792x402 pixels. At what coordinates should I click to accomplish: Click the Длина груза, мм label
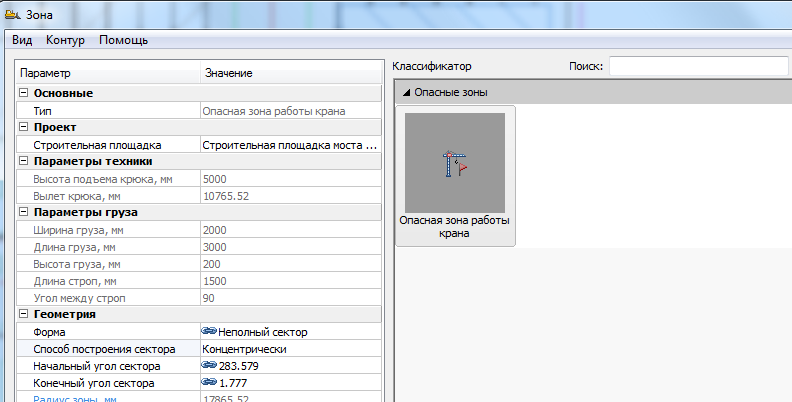pos(74,247)
